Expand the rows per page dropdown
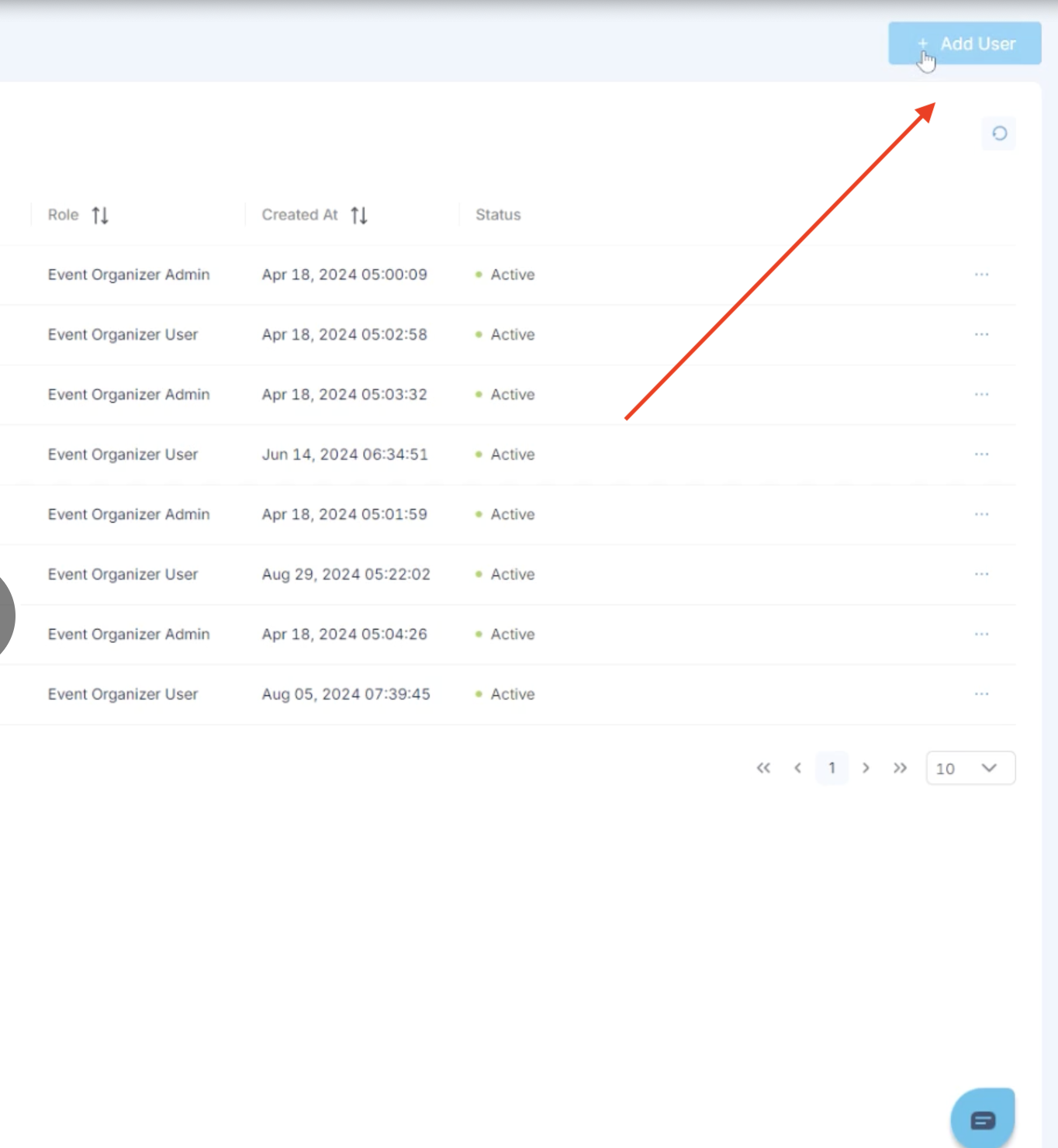This screenshot has height=1148, width=1058. (970, 768)
